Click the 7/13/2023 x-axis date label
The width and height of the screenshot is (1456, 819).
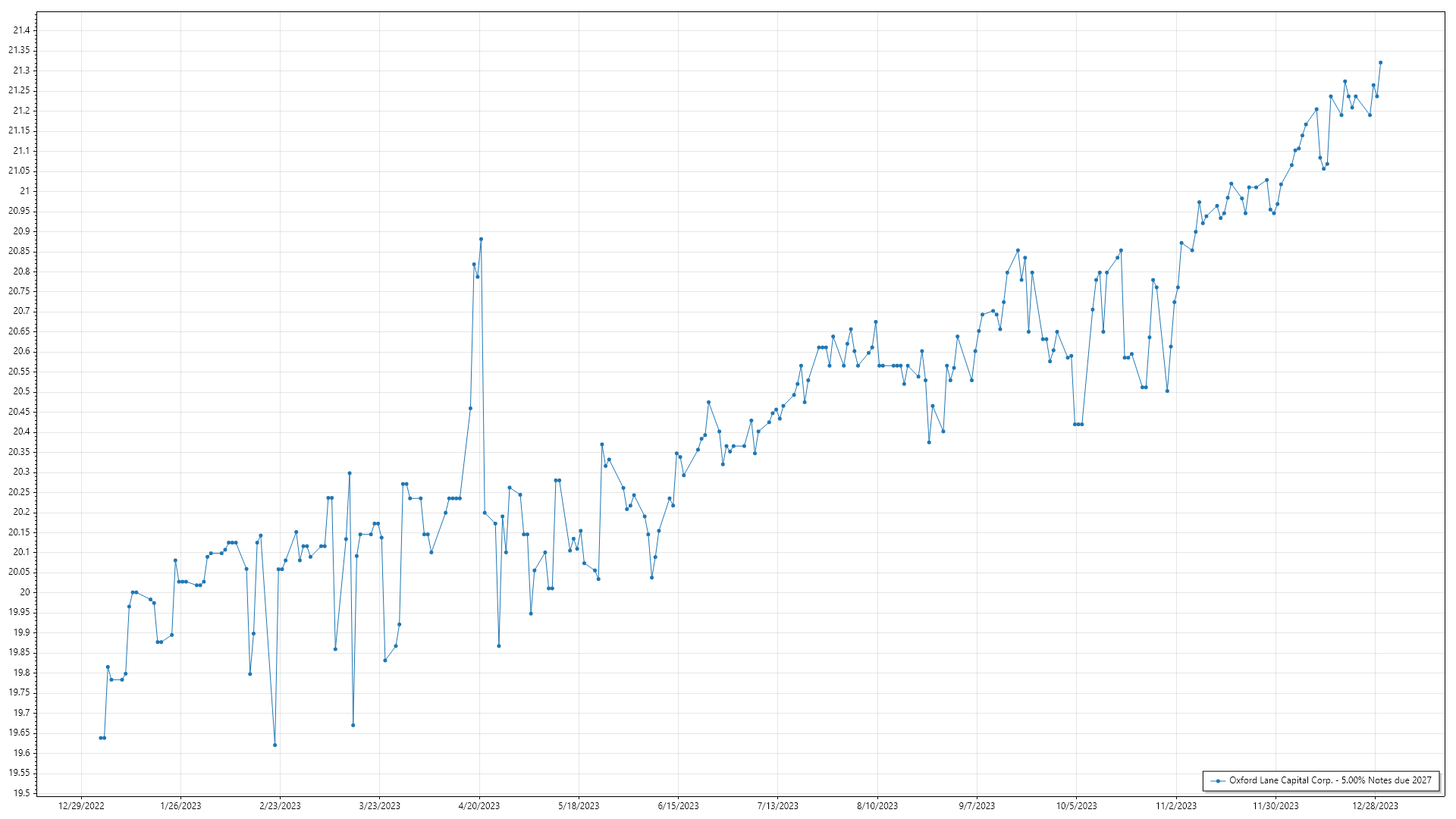click(777, 805)
